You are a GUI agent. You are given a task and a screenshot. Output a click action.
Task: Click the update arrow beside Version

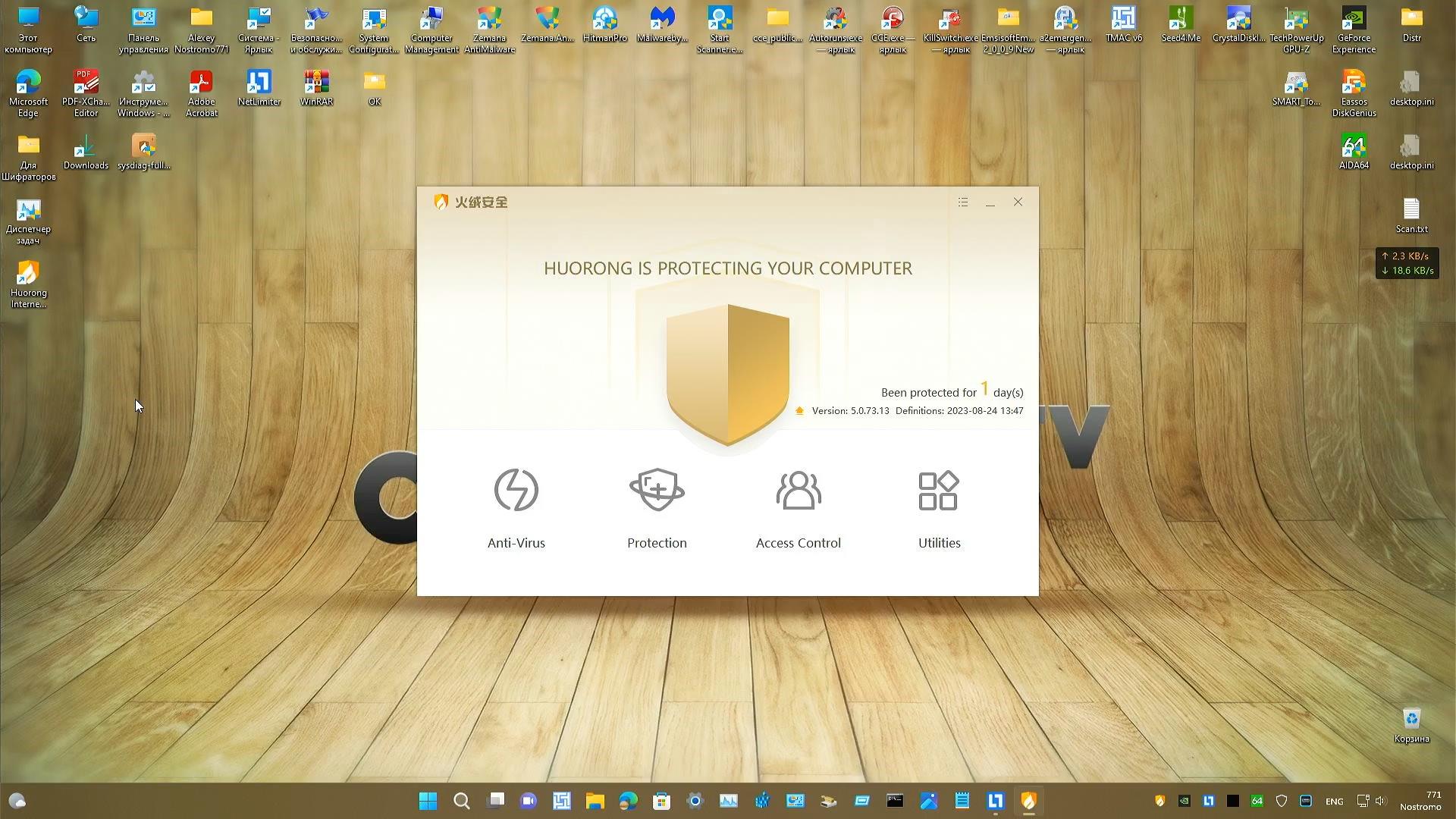(x=799, y=411)
